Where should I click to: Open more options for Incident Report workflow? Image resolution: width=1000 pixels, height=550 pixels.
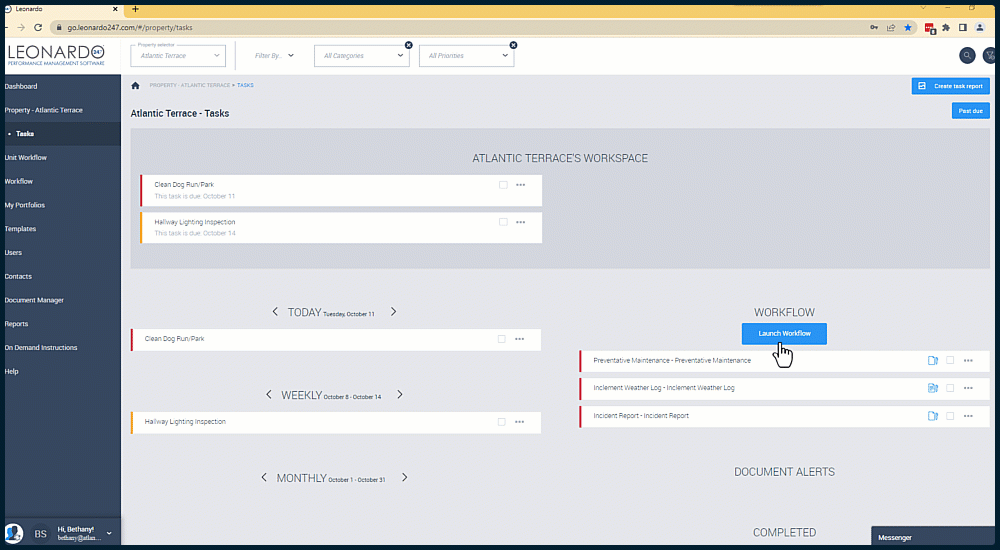pyautogui.click(x=968, y=416)
